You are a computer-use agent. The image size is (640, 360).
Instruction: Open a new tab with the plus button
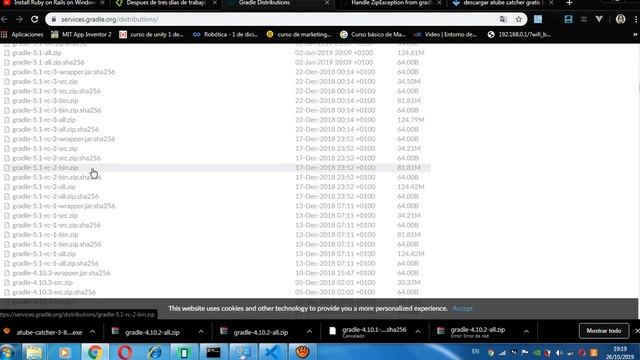click(x=569, y=3)
